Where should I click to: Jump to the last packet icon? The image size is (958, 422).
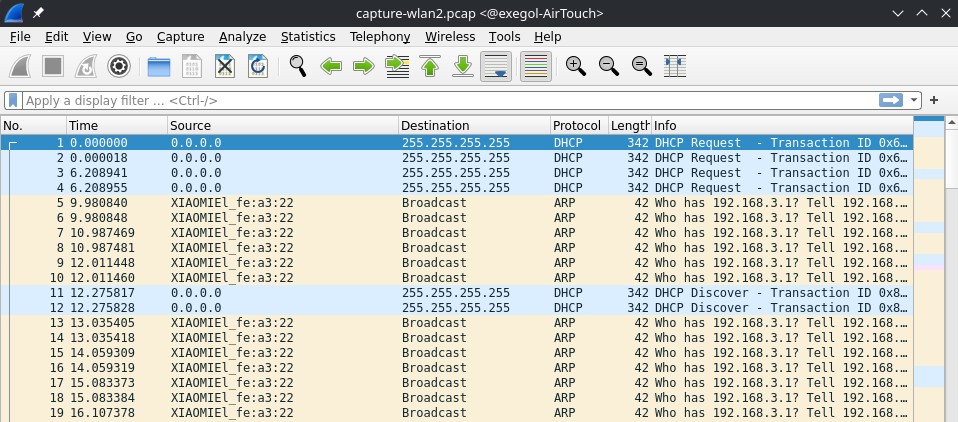click(463, 67)
